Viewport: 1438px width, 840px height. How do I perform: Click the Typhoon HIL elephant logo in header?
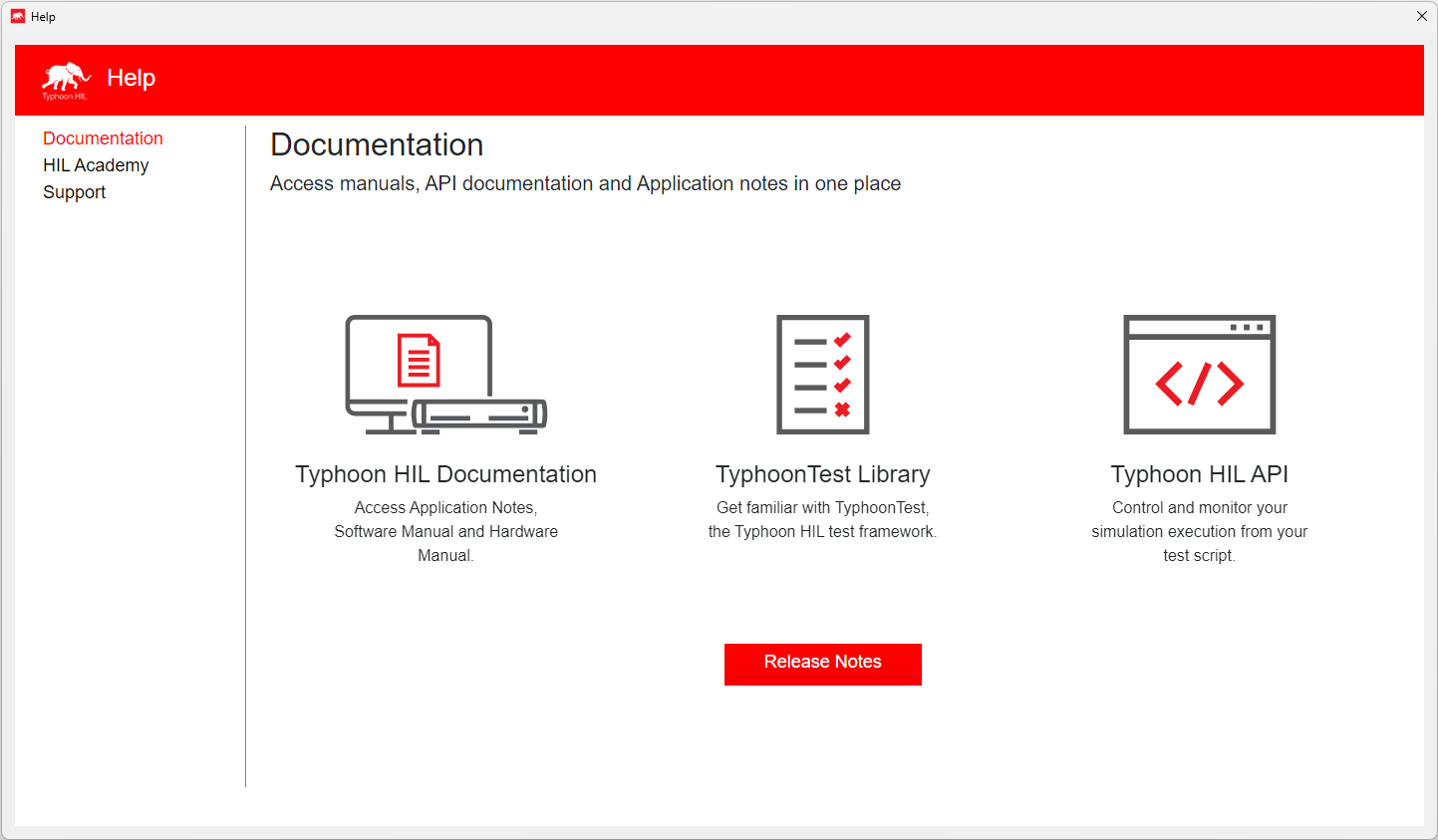(x=66, y=80)
